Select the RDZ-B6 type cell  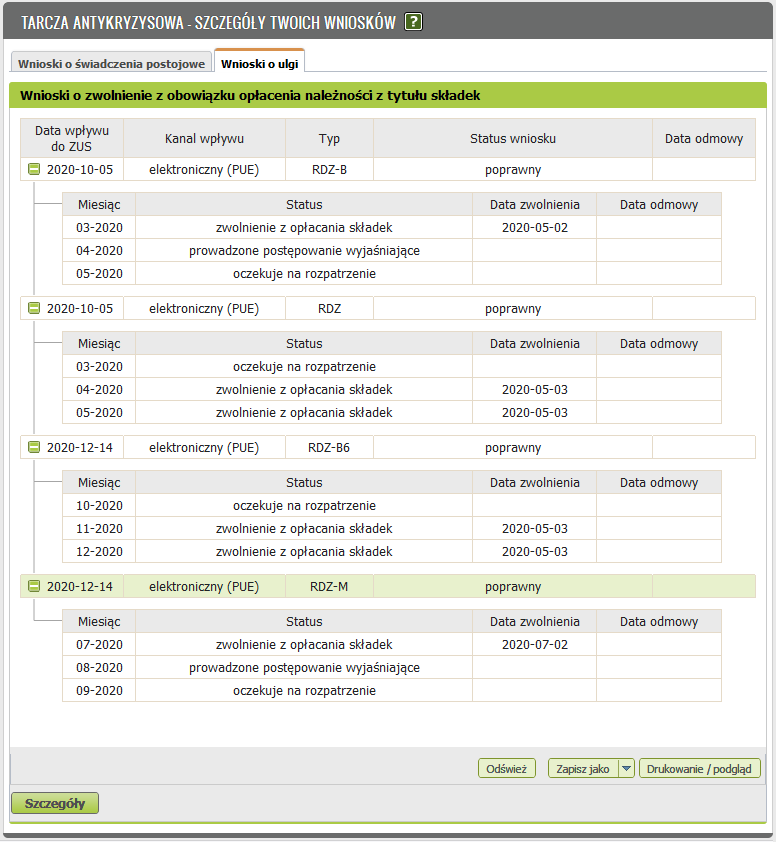tap(329, 447)
